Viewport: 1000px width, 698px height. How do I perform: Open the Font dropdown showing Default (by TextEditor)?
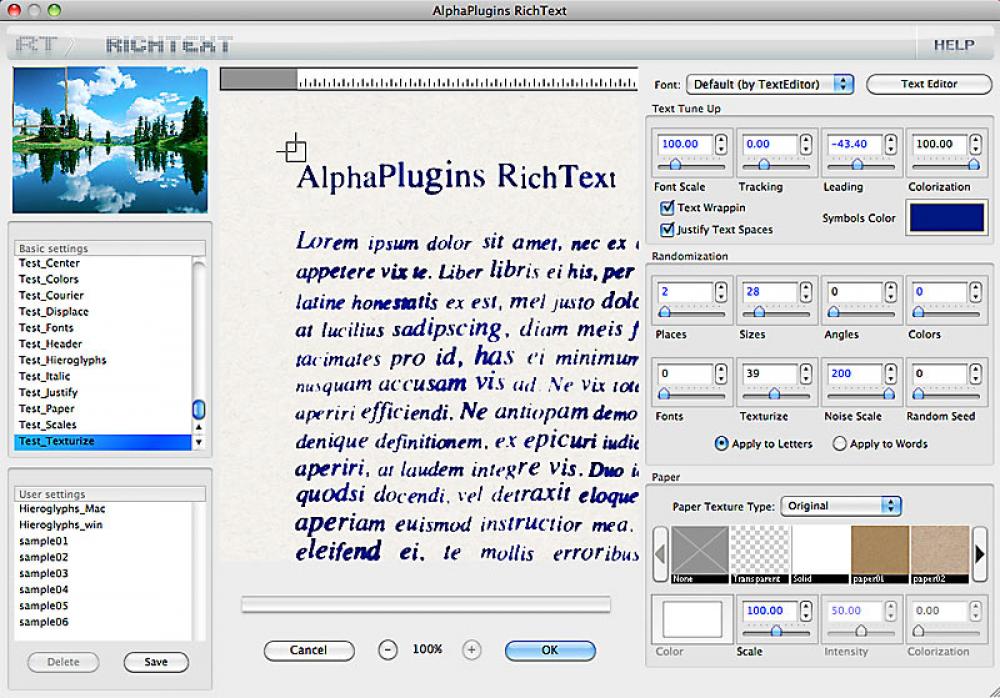tap(770, 84)
